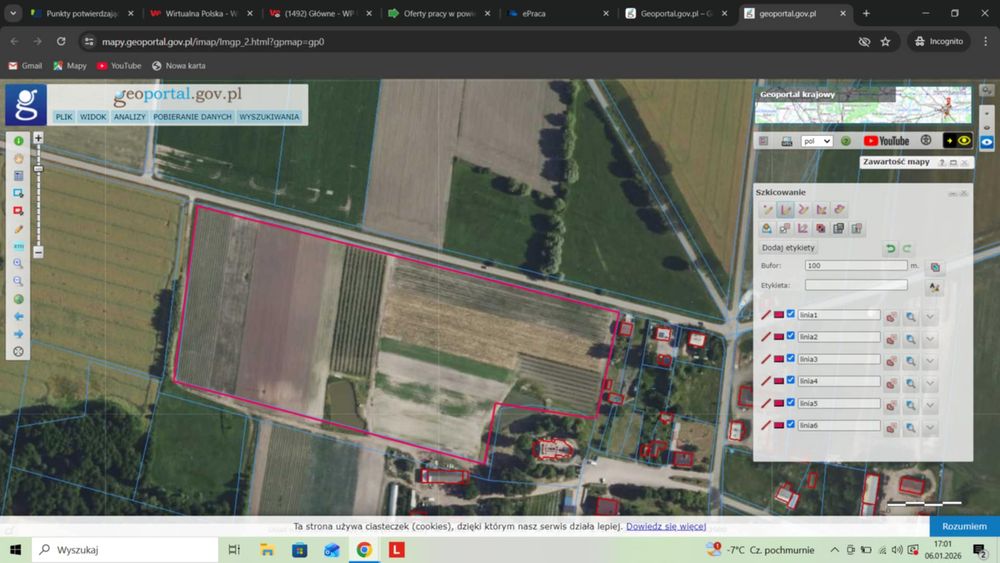Uncheck the linia6 checkbox
The height and width of the screenshot is (563, 1000).
point(791,424)
